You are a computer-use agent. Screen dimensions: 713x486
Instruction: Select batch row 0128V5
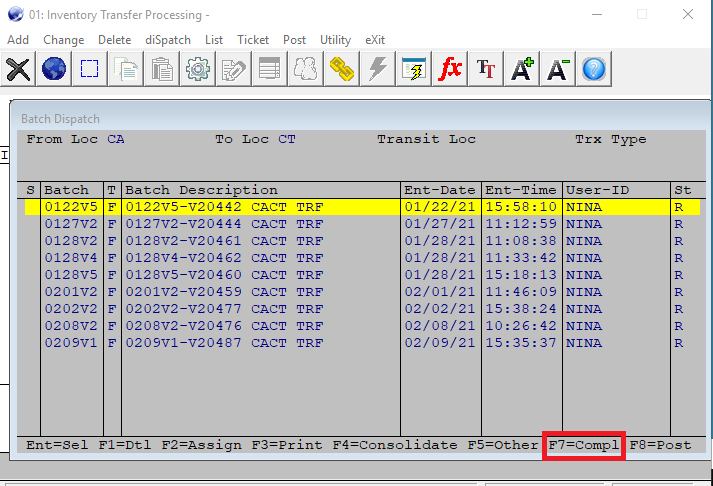coord(362,275)
